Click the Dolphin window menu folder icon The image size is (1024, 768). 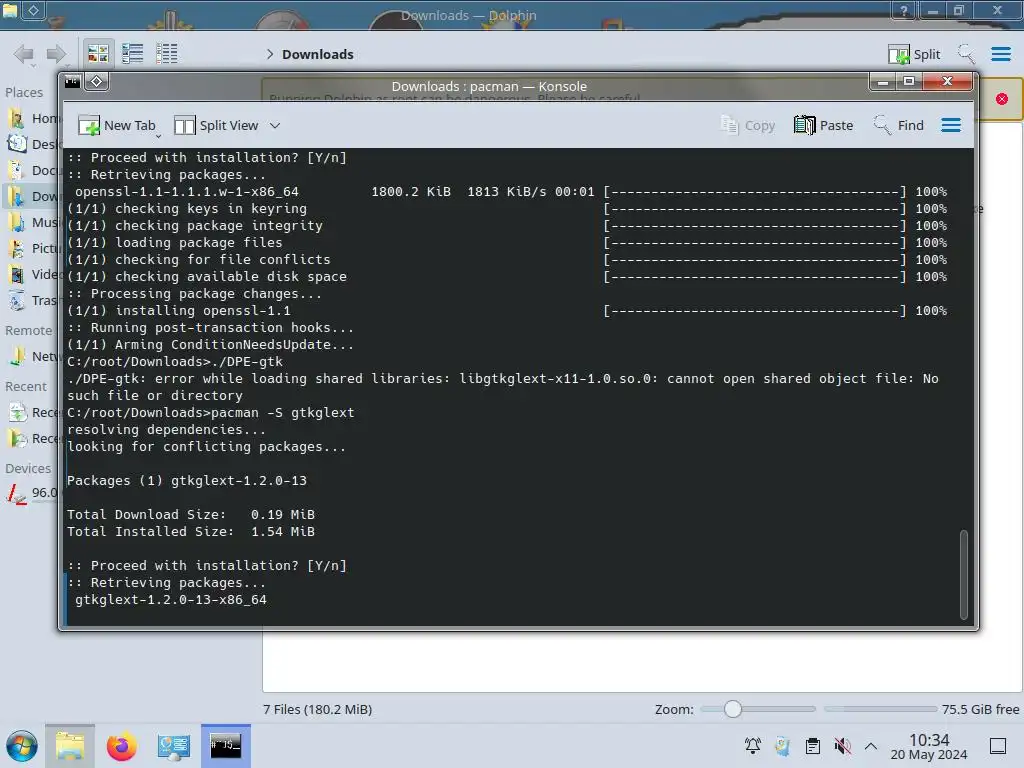pyautogui.click(x=9, y=10)
